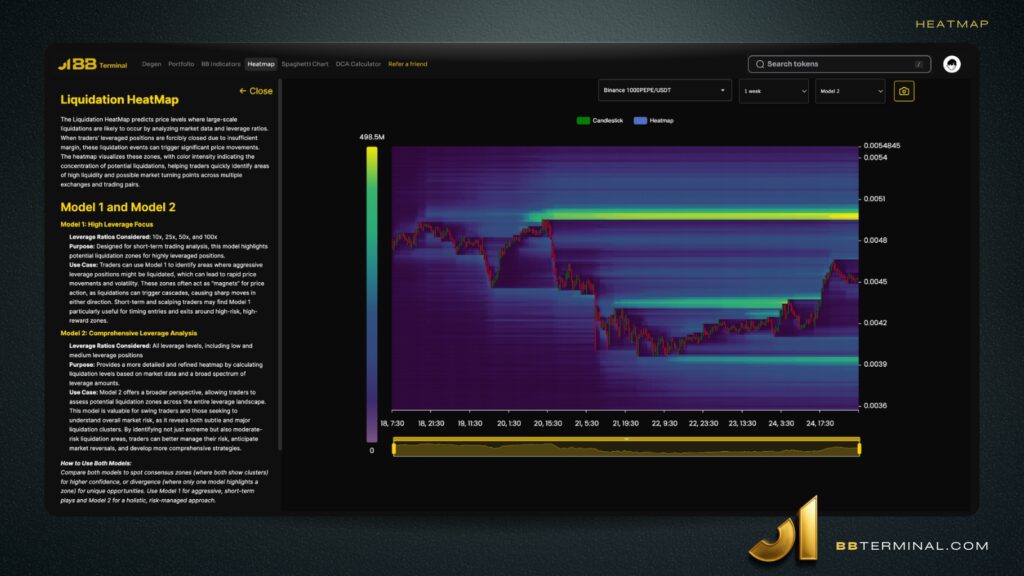Take a chart screenshot with camera icon
1024x576 pixels.
(904, 91)
